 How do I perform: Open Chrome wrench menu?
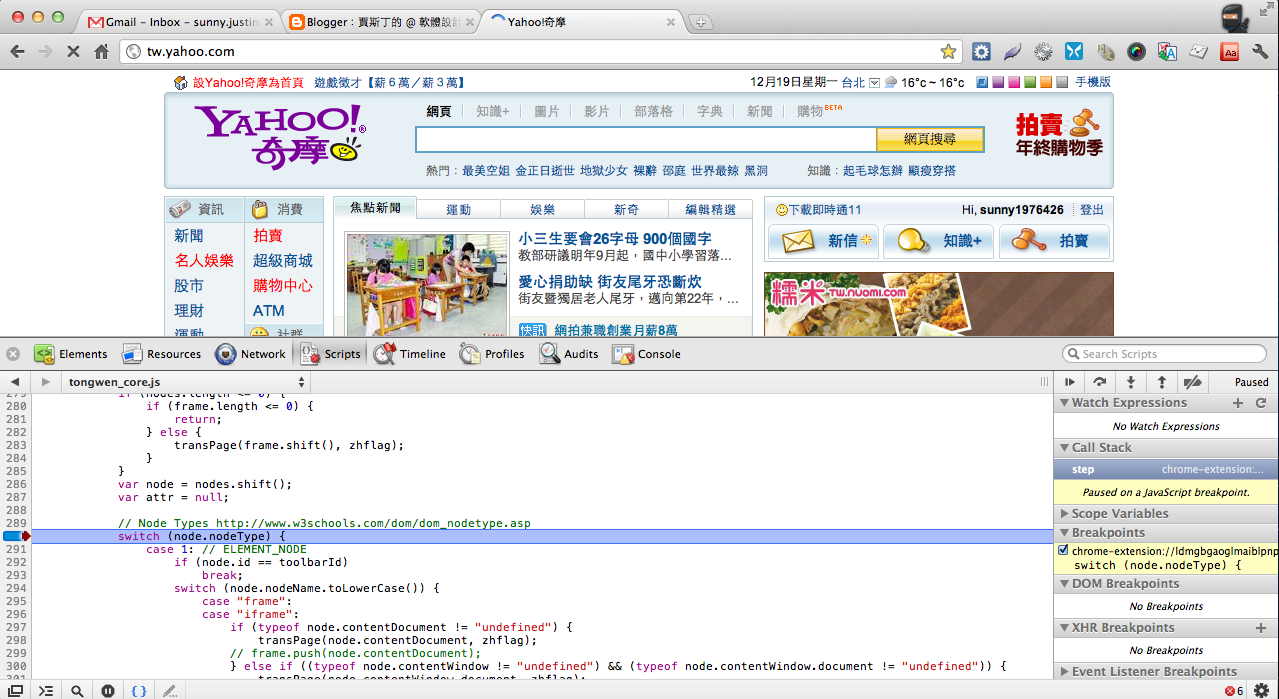coord(1260,51)
